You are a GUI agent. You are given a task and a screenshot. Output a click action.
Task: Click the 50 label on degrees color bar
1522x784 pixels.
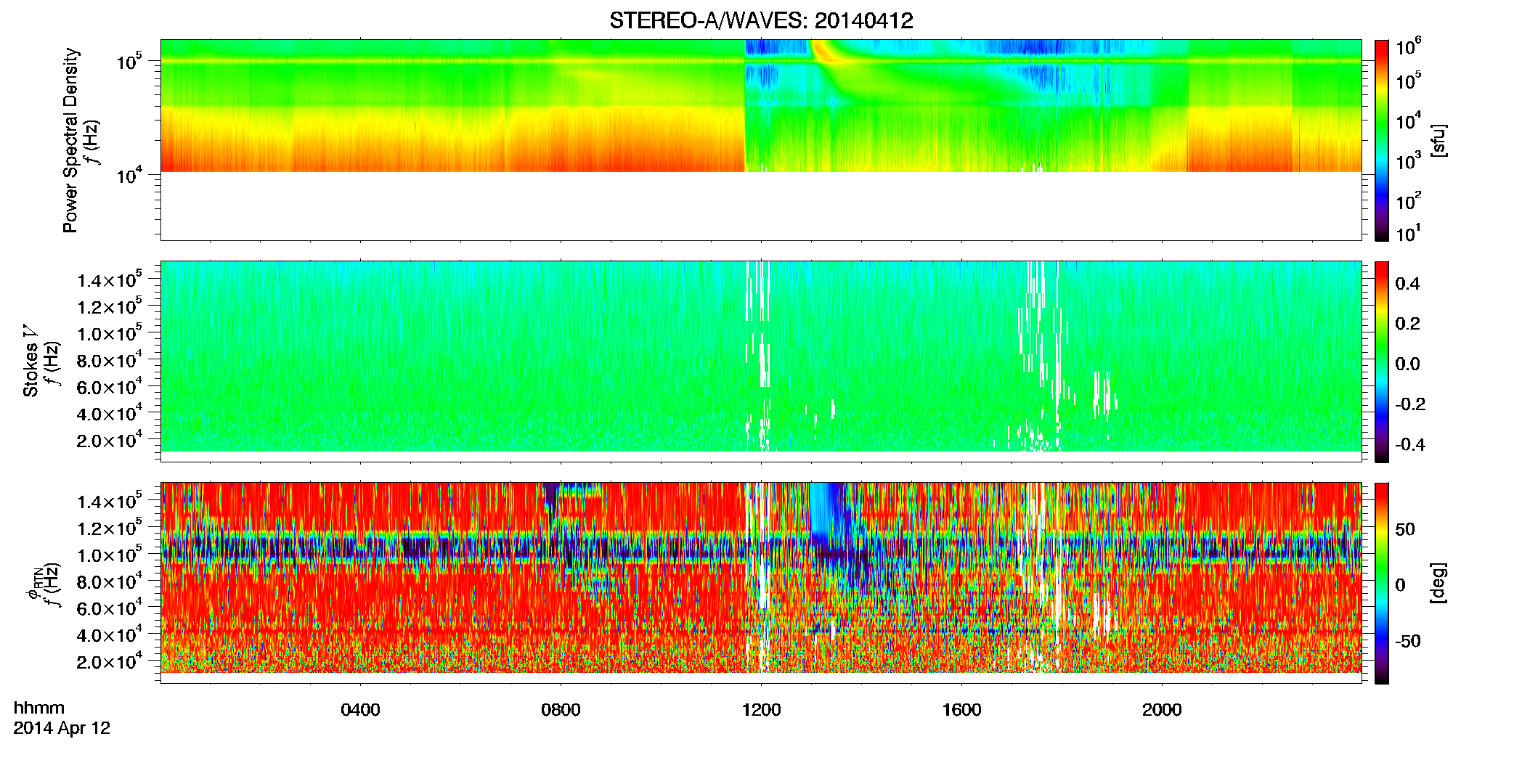[x=1405, y=529]
